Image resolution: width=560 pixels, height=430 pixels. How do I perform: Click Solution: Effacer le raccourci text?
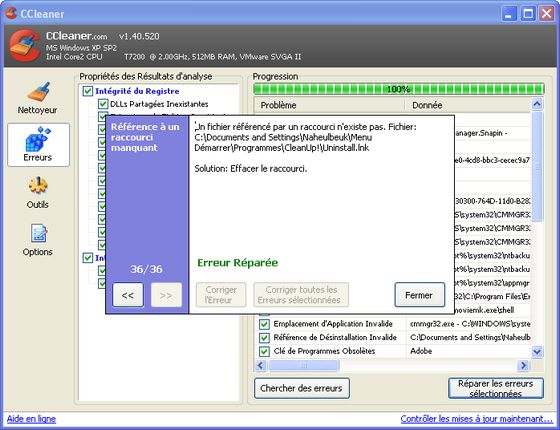point(251,169)
